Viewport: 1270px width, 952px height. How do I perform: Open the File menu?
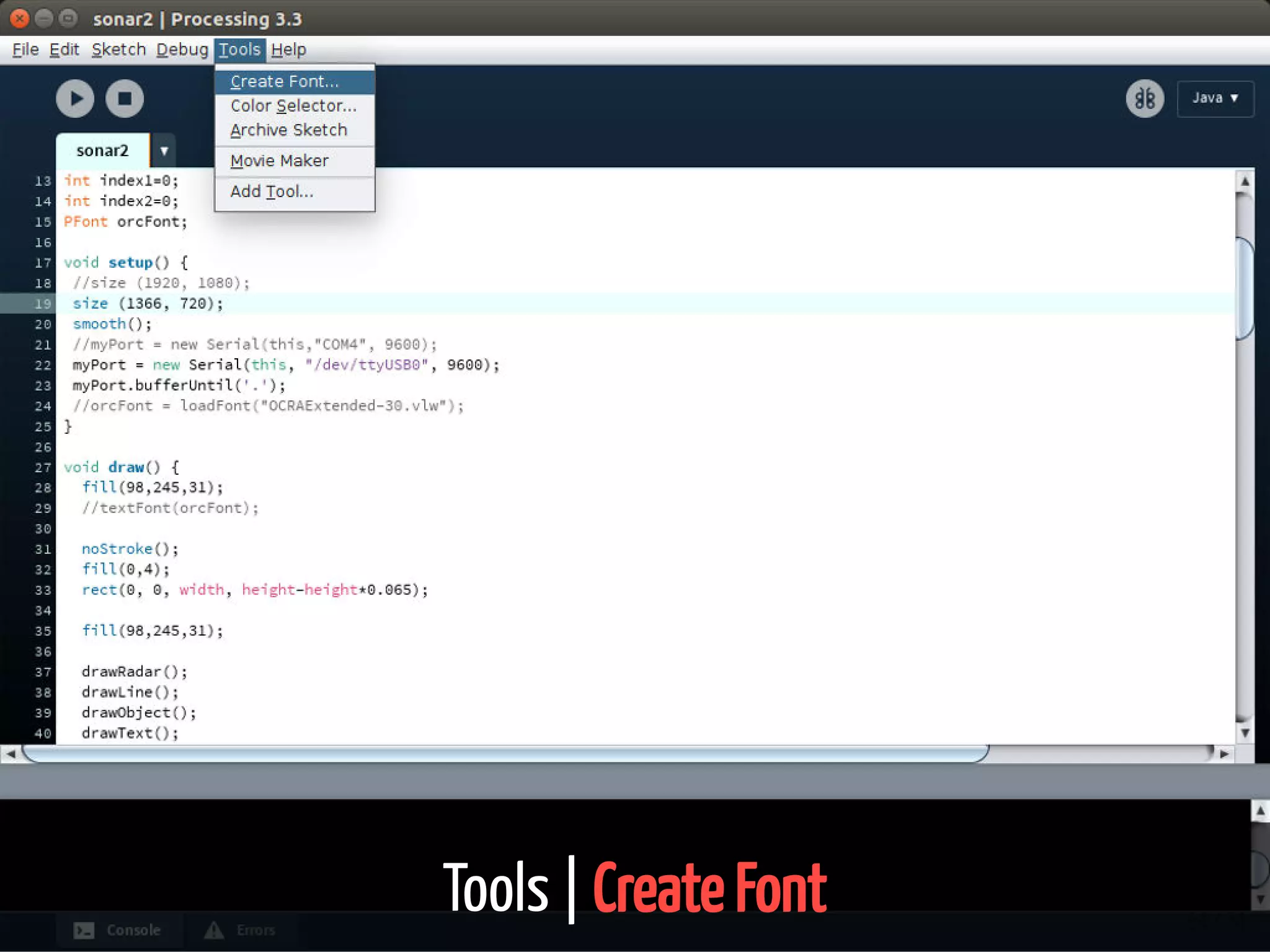point(25,50)
